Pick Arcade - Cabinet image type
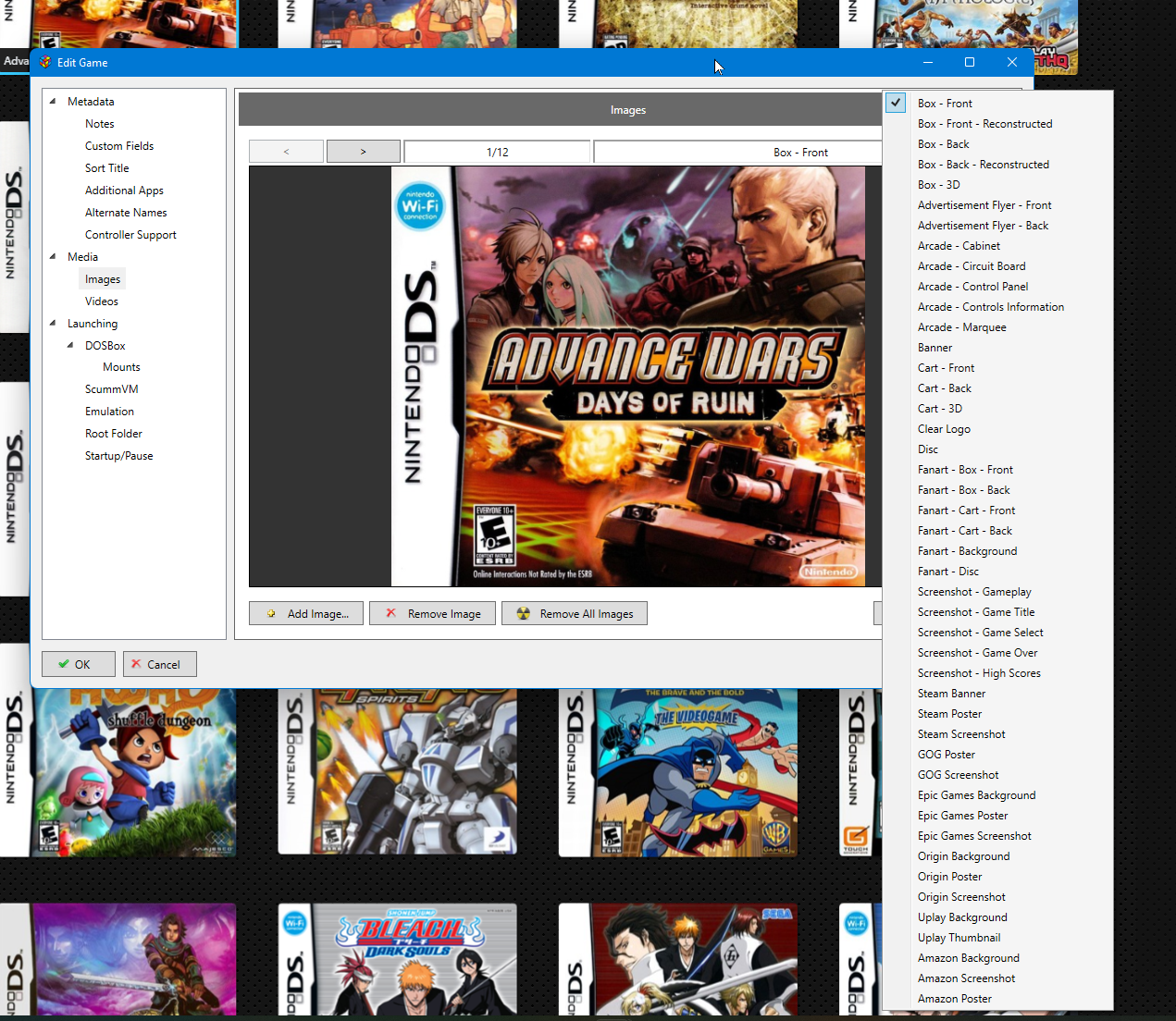This screenshot has width=1176, height=1021. [997, 246]
